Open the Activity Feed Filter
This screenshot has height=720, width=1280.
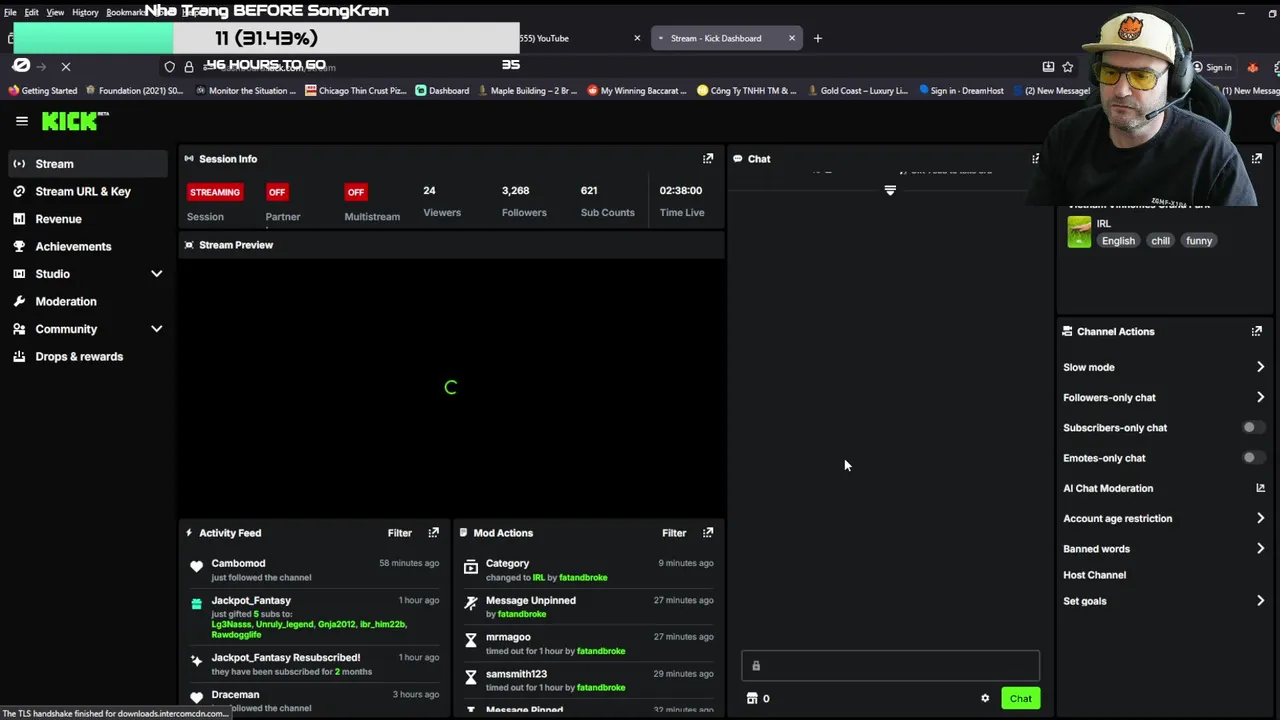(x=400, y=533)
